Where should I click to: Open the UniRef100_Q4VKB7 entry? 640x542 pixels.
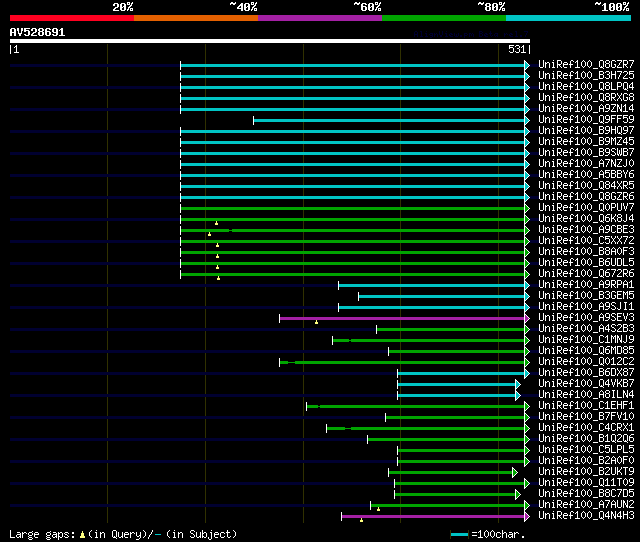click(586, 384)
